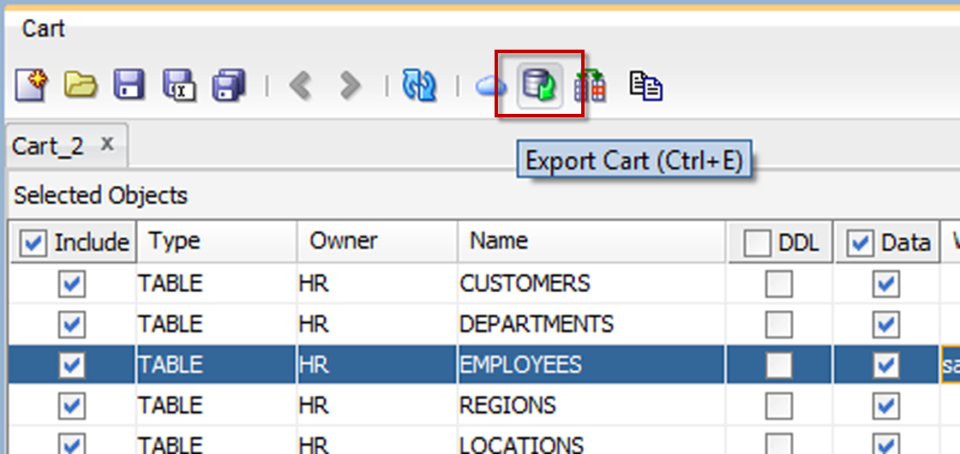Uncheck Include checkbox for REGIONS row
The width and height of the screenshot is (960, 454).
tap(72, 405)
